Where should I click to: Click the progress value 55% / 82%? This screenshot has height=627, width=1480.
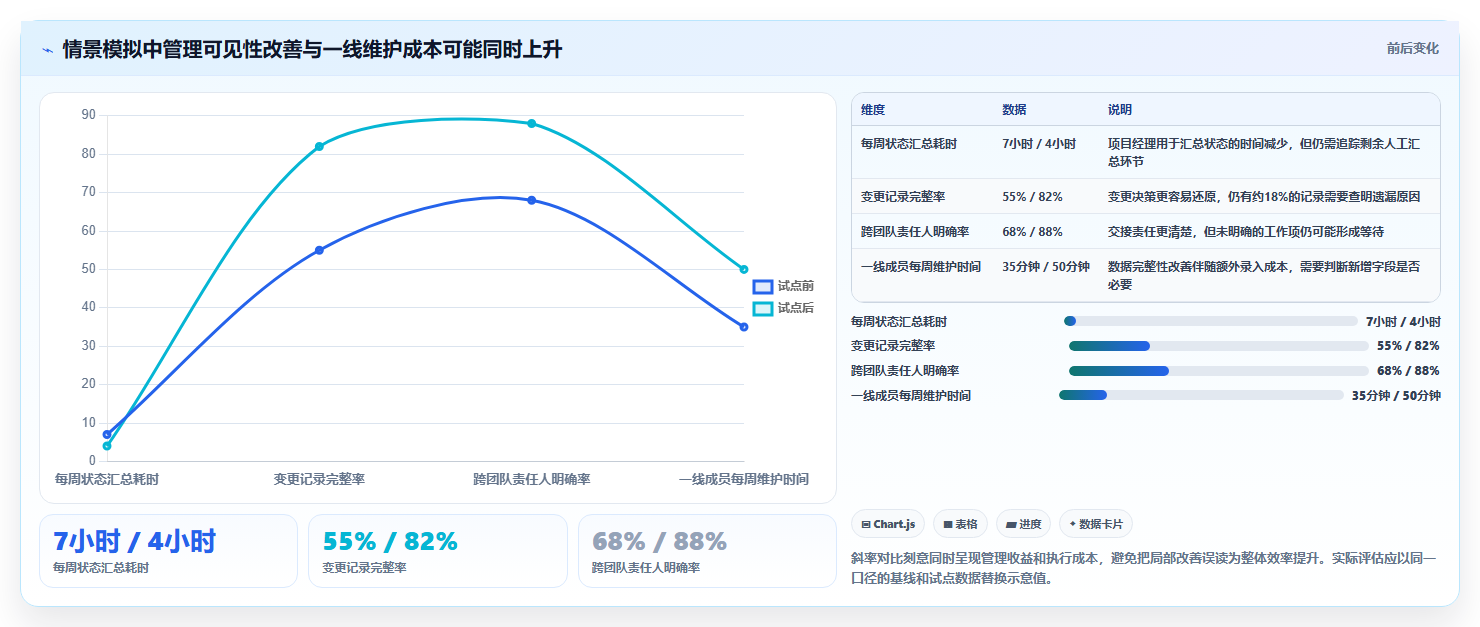(1408, 346)
